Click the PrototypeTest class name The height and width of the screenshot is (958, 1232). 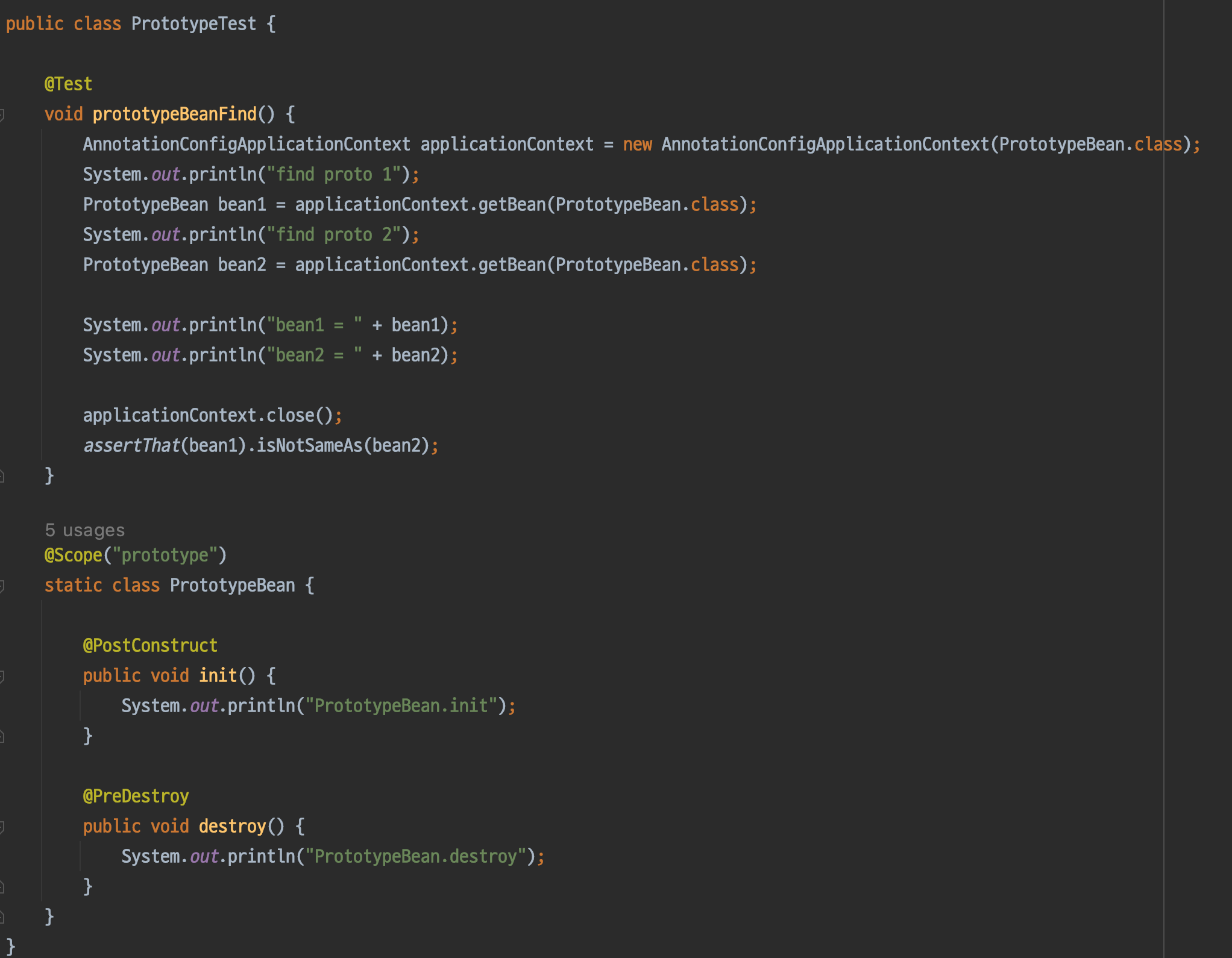tap(193, 24)
